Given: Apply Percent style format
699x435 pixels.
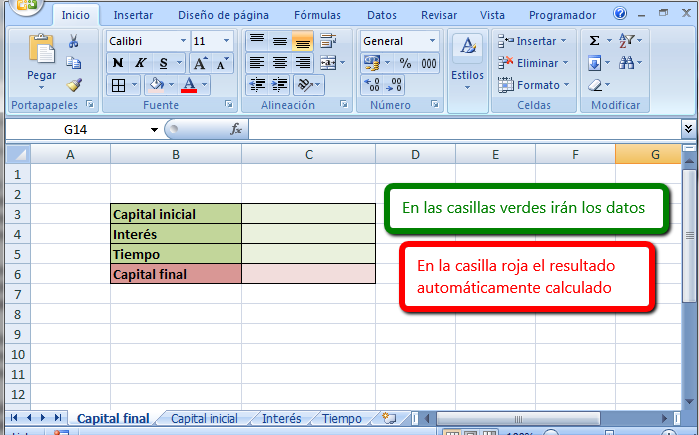Looking at the screenshot, I should (x=405, y=63).
